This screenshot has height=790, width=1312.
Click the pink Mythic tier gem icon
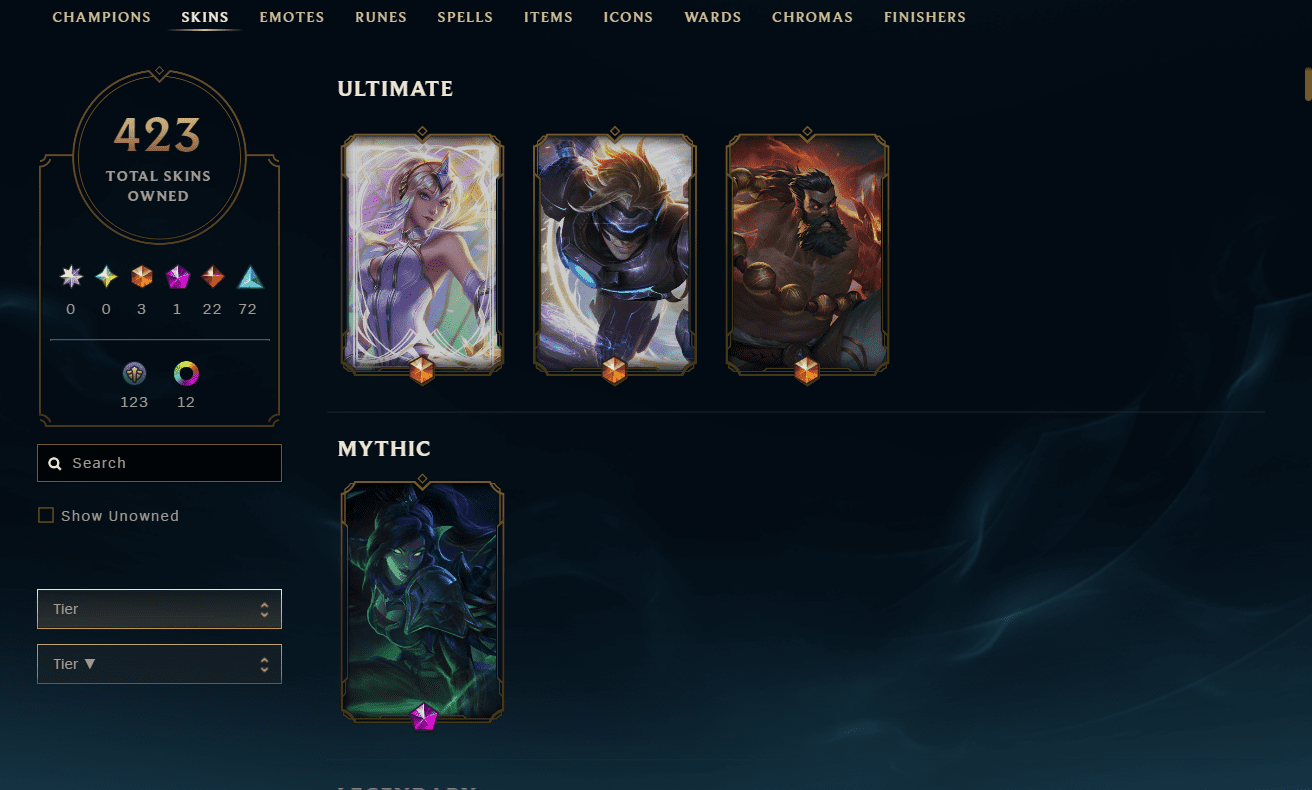click(x=177, y=277)
